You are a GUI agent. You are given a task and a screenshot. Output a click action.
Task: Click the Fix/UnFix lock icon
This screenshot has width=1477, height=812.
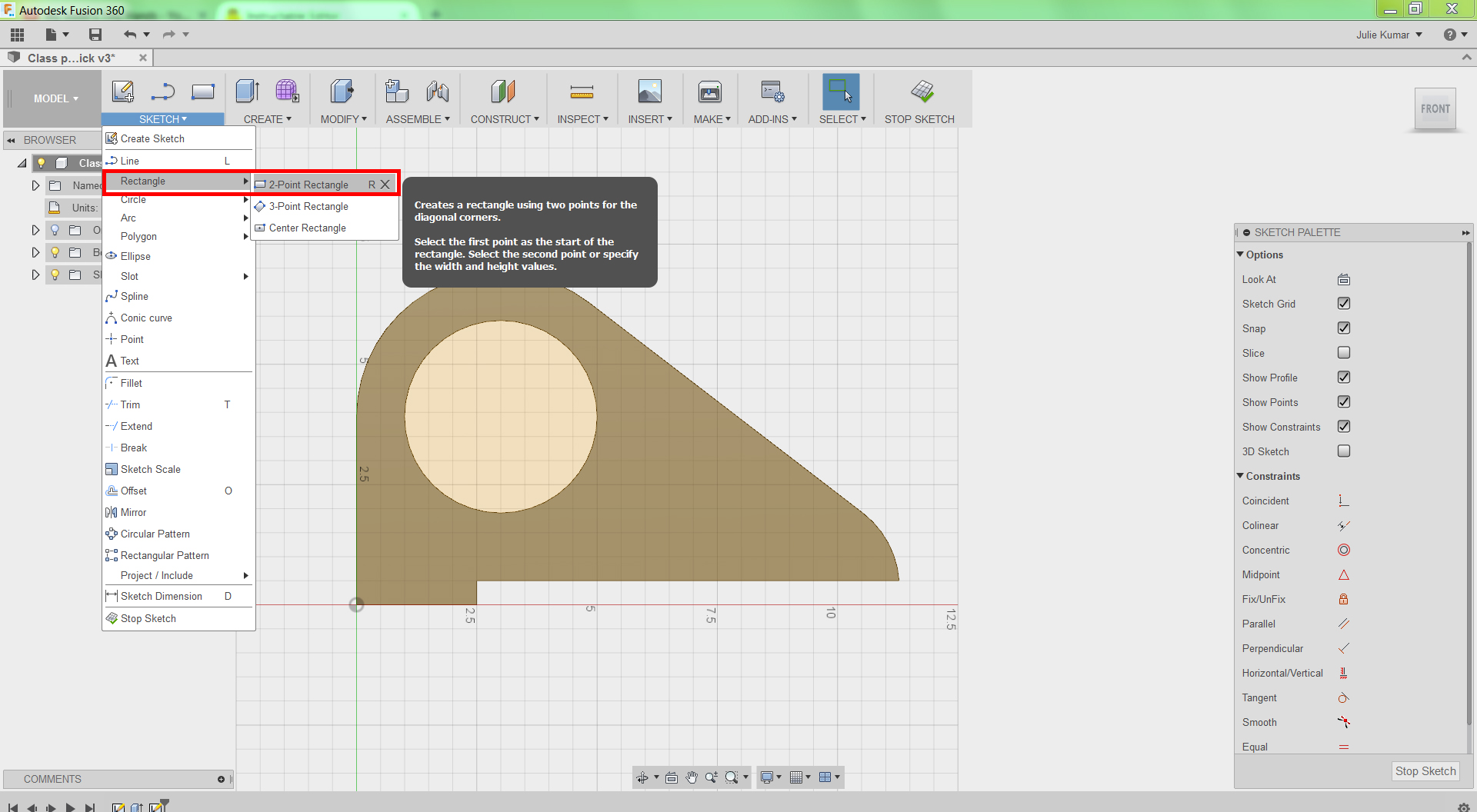(1344, 599)
